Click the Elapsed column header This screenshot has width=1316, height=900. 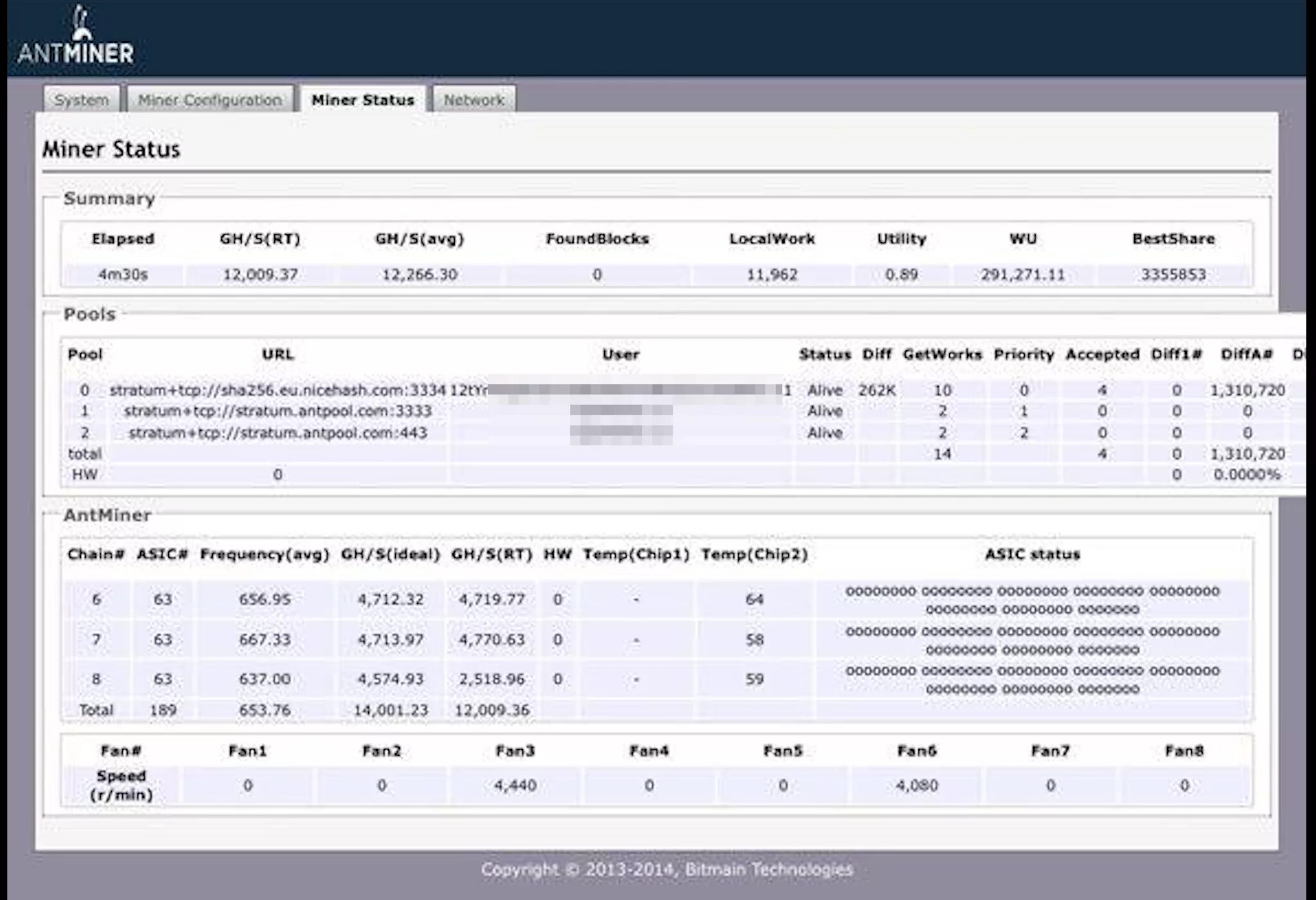pos(123,239)
